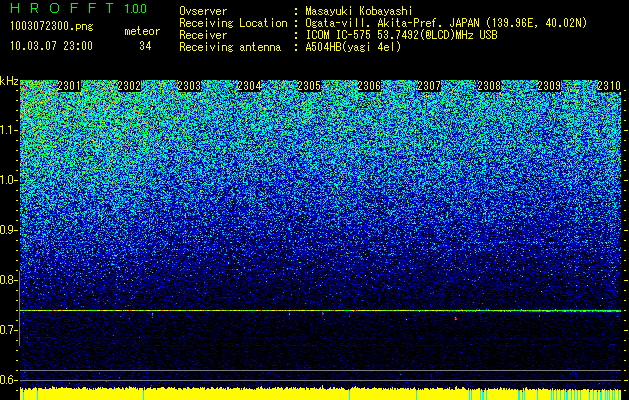Image resolution: width=629 pixels, height=400 pixels.
Task: Click the 2302 time marker
Action: pyautogui.click(x=129, y=86)
